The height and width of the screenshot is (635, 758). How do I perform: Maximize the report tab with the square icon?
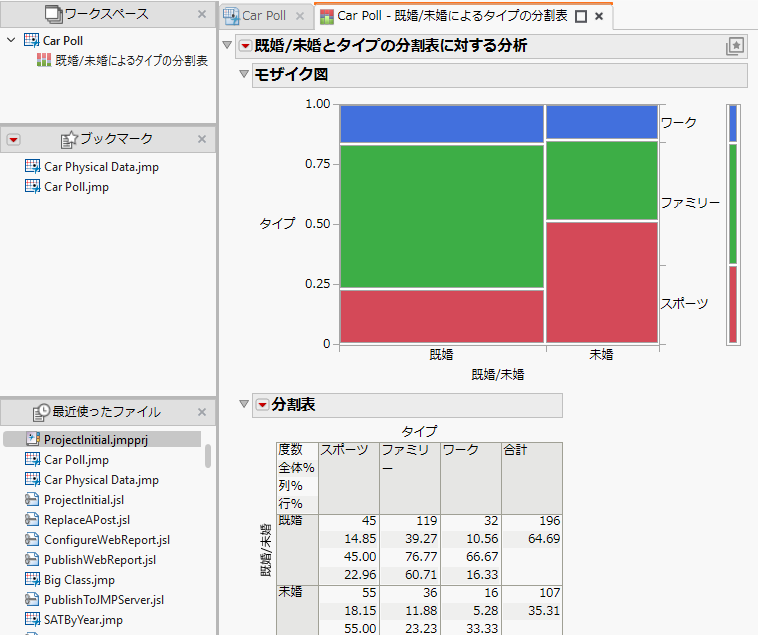click(581, 17)
